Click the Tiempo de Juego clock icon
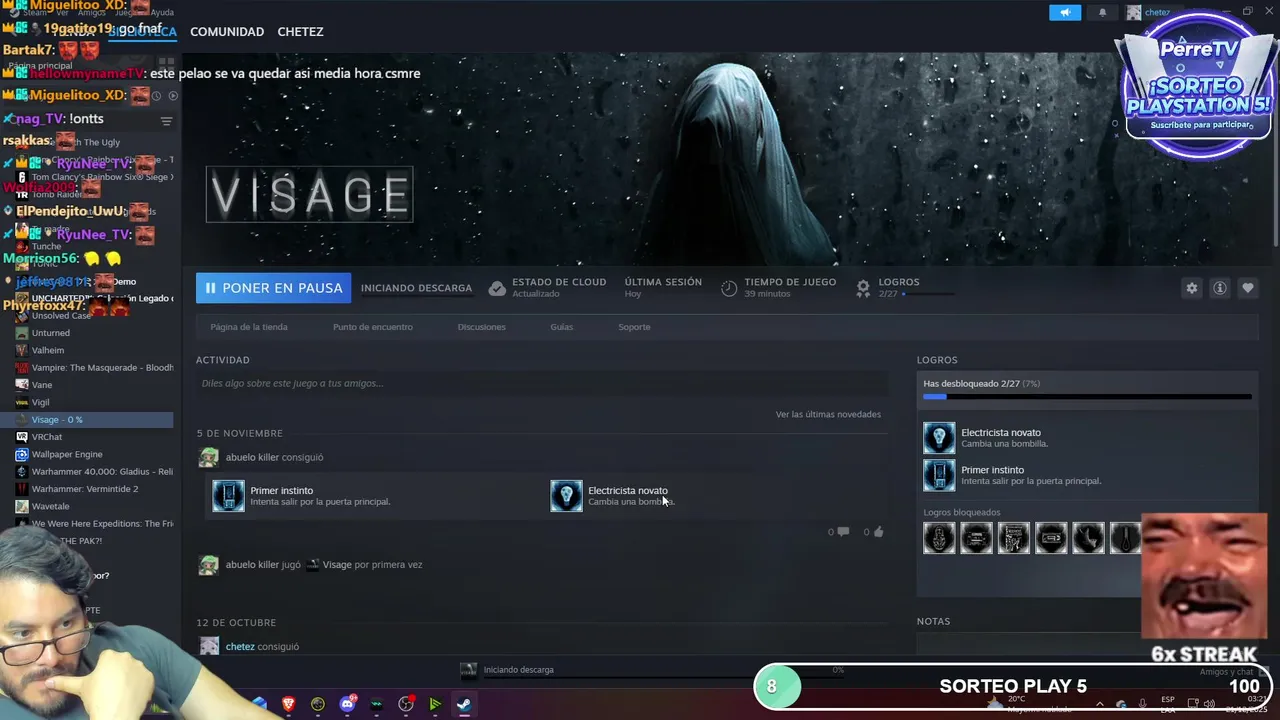This screenshot has height=720, width=1280. tap(729, 288)
